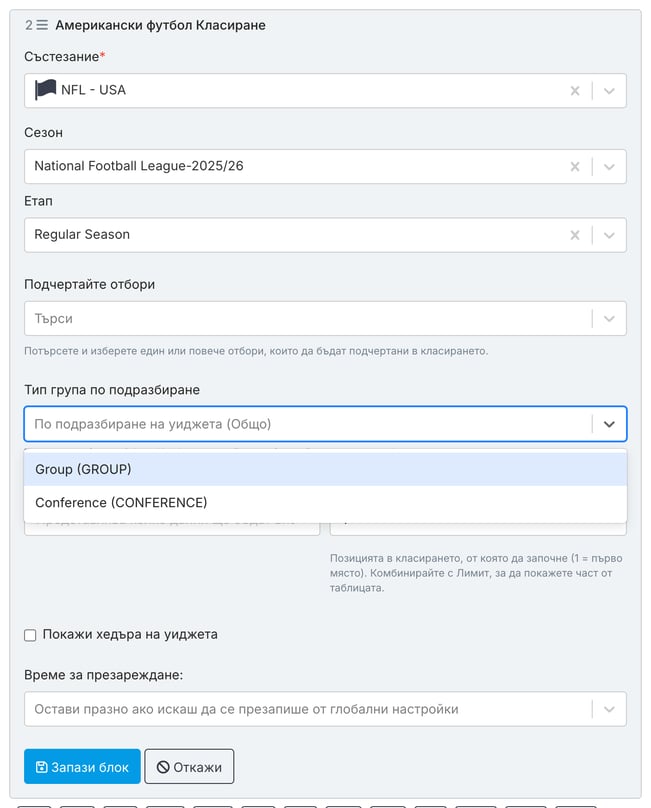The height and width of the screenshot is (808, 651).
Task: Click the flag icon next to NFL - USA
Action: click(x=45, y=90)
